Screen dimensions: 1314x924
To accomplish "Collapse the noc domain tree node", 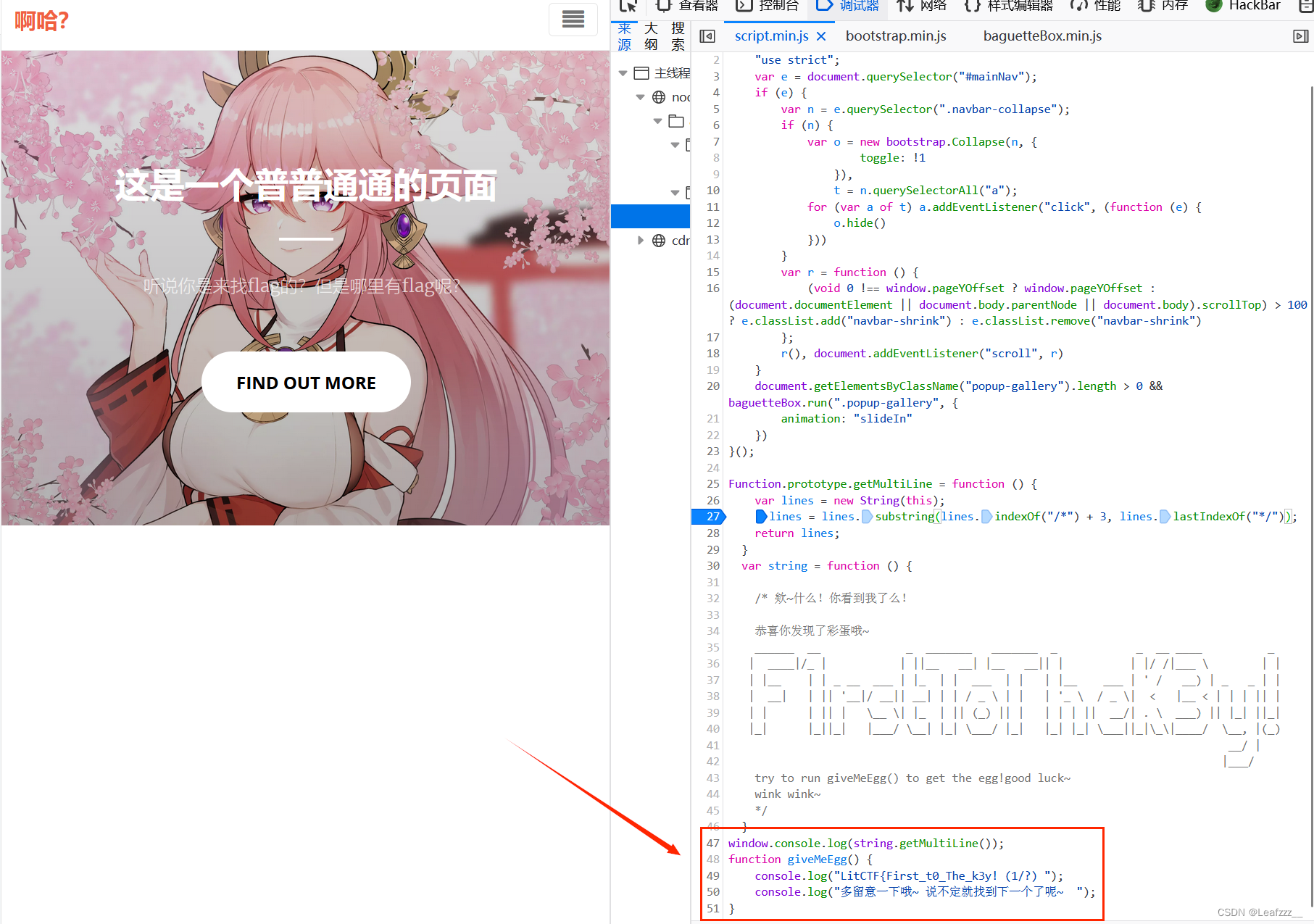I will (640, 97).
